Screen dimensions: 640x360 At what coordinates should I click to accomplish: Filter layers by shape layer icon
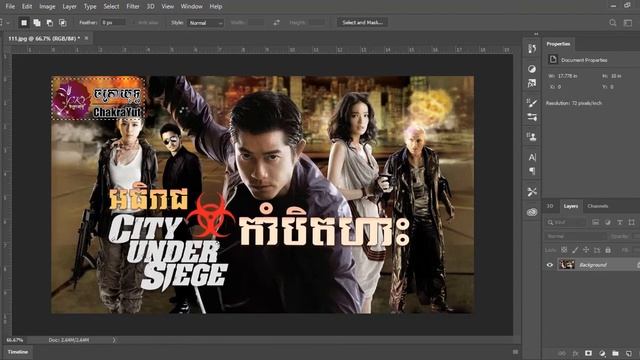click(631, 222)
